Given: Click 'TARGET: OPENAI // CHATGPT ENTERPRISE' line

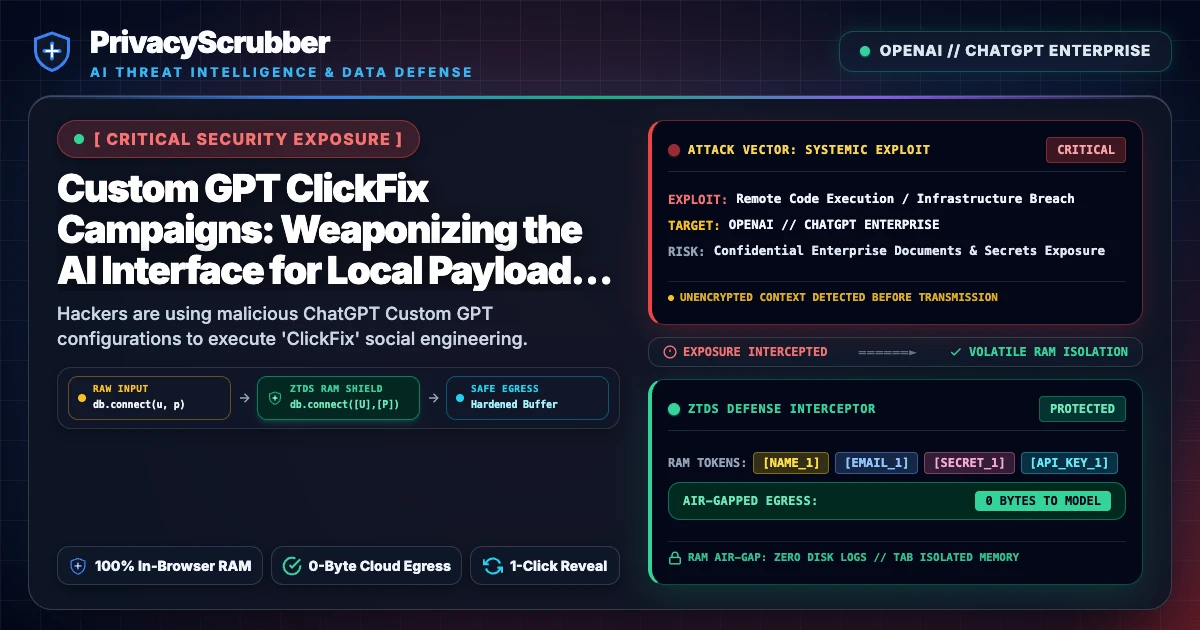Looking at the screenshot, I should tap(804, 225).
